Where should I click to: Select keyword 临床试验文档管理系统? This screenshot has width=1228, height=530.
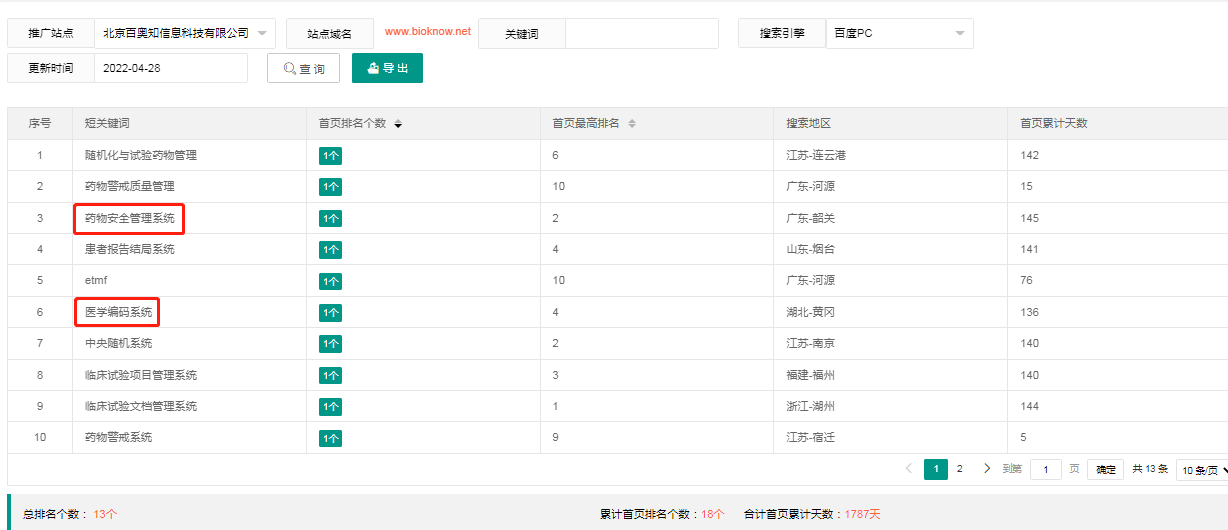(141, 407)
